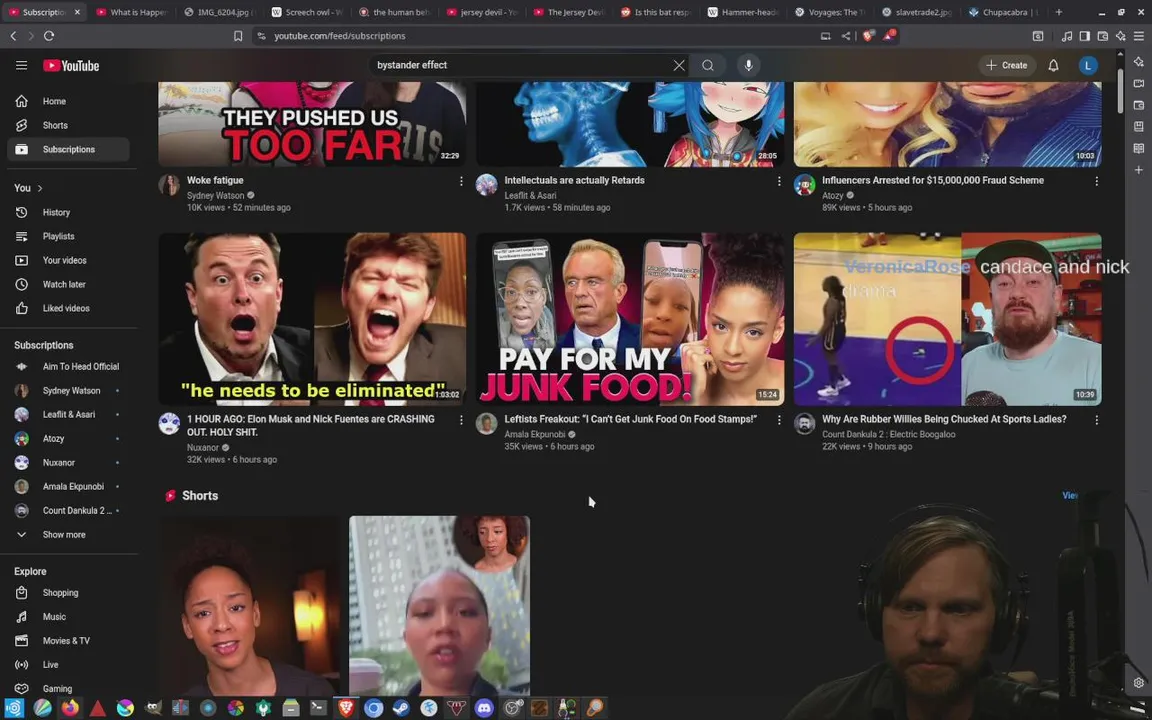
Task: Open Music in Explore
Action: (x=68, y=617)
